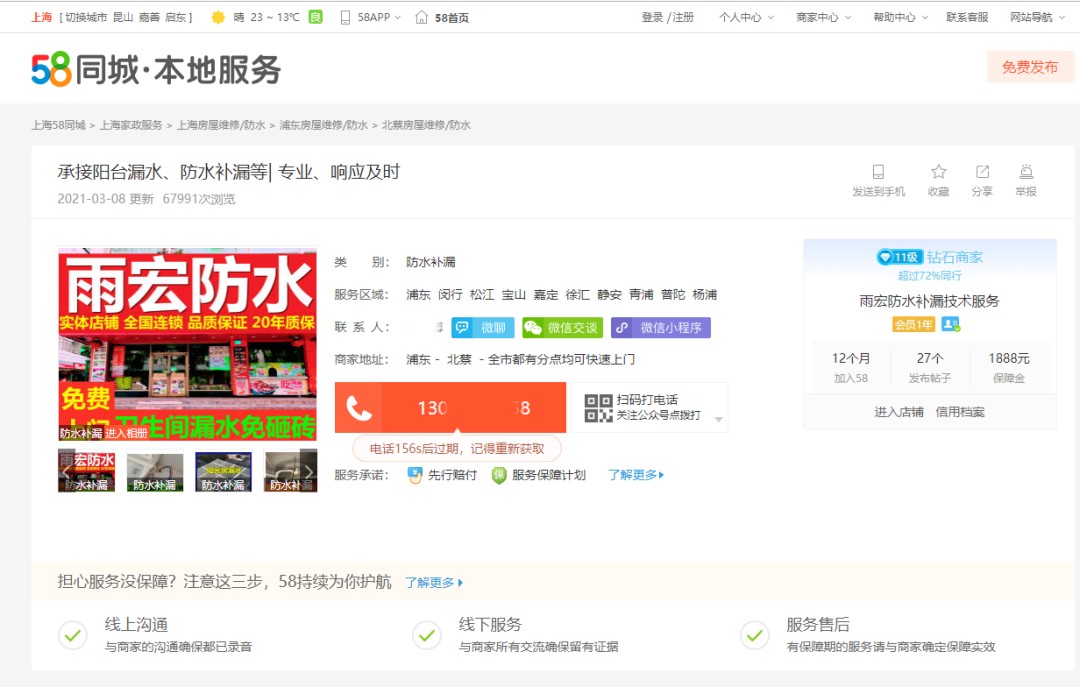Expand the 个人中心 dropdown menu
Viewport: 1080px width, 687px height.
[x=747, y=17]
